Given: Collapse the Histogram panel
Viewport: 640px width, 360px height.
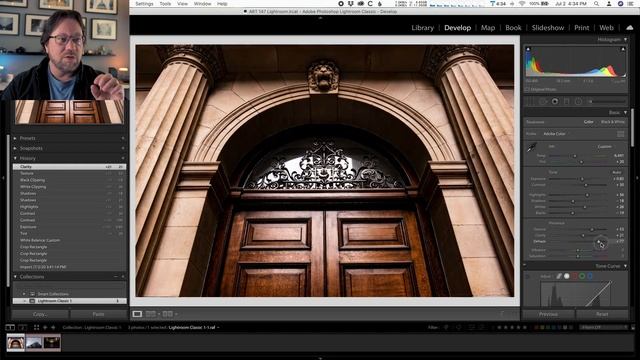Looking at the screenshot, I should 625,40.
